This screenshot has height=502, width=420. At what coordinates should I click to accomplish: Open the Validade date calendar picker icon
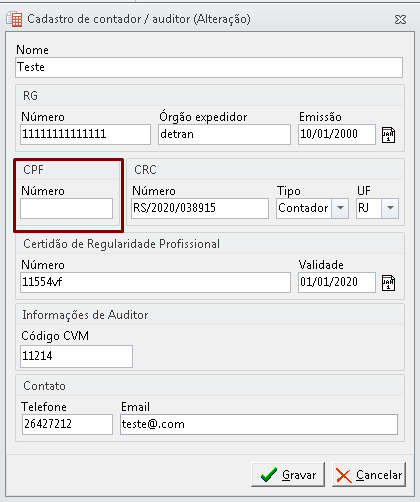pos(388,283)
